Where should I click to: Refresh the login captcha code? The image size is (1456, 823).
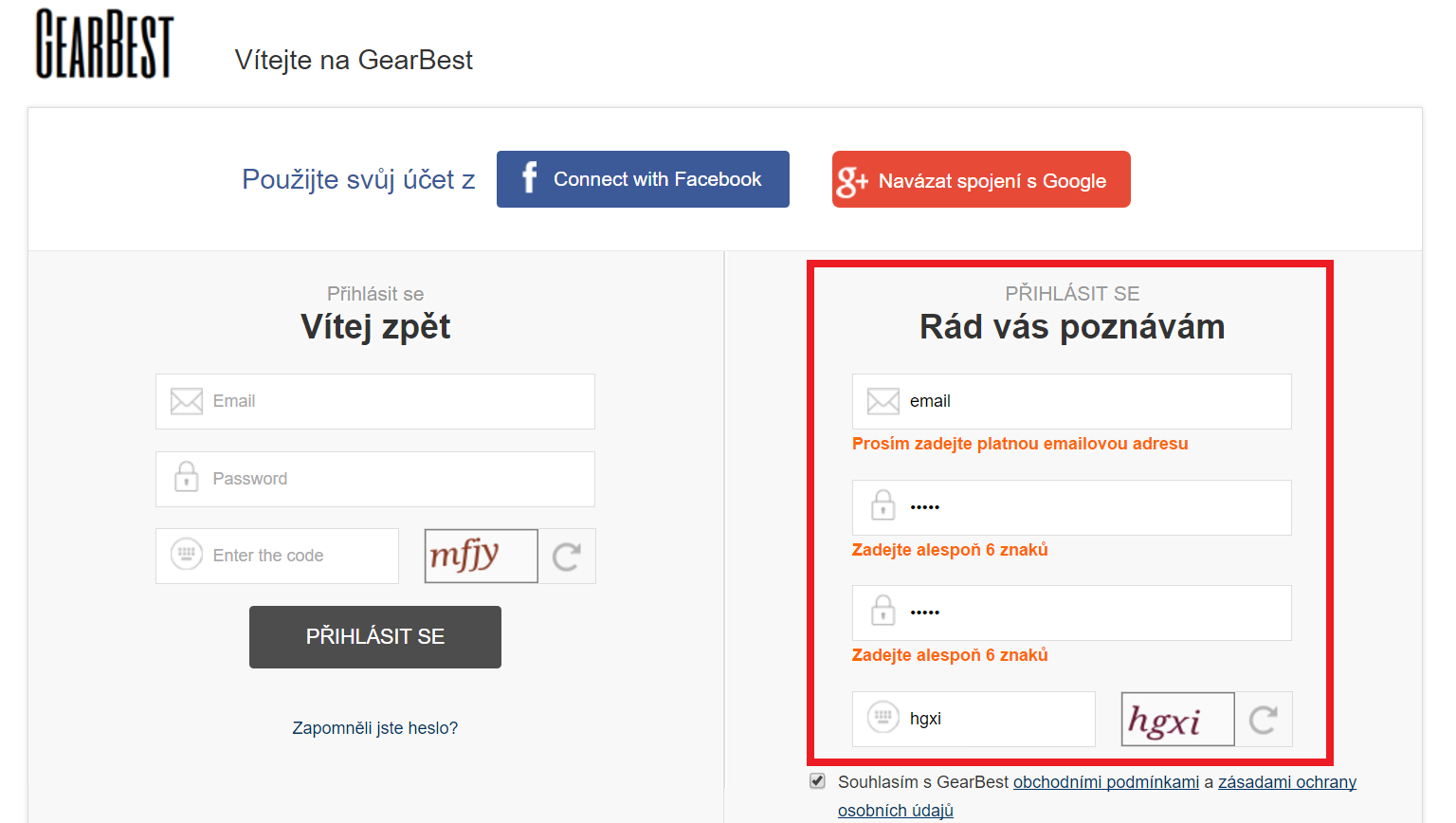[567, 557]
